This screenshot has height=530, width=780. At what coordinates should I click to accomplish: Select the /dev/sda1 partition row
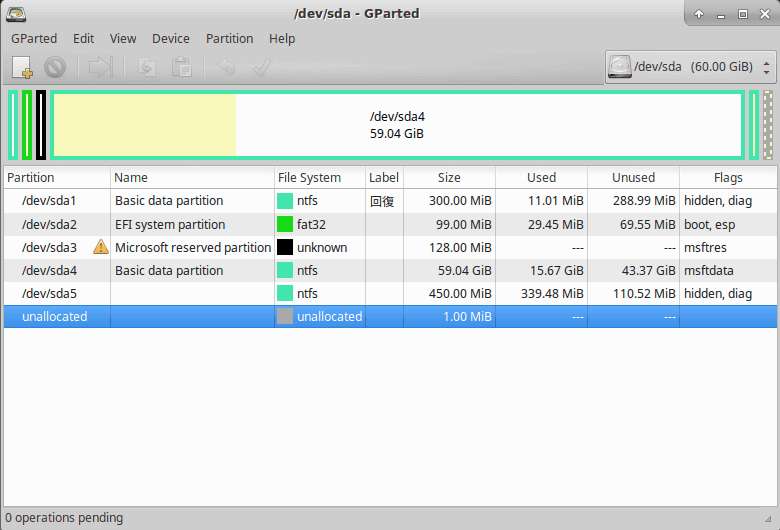390,201
